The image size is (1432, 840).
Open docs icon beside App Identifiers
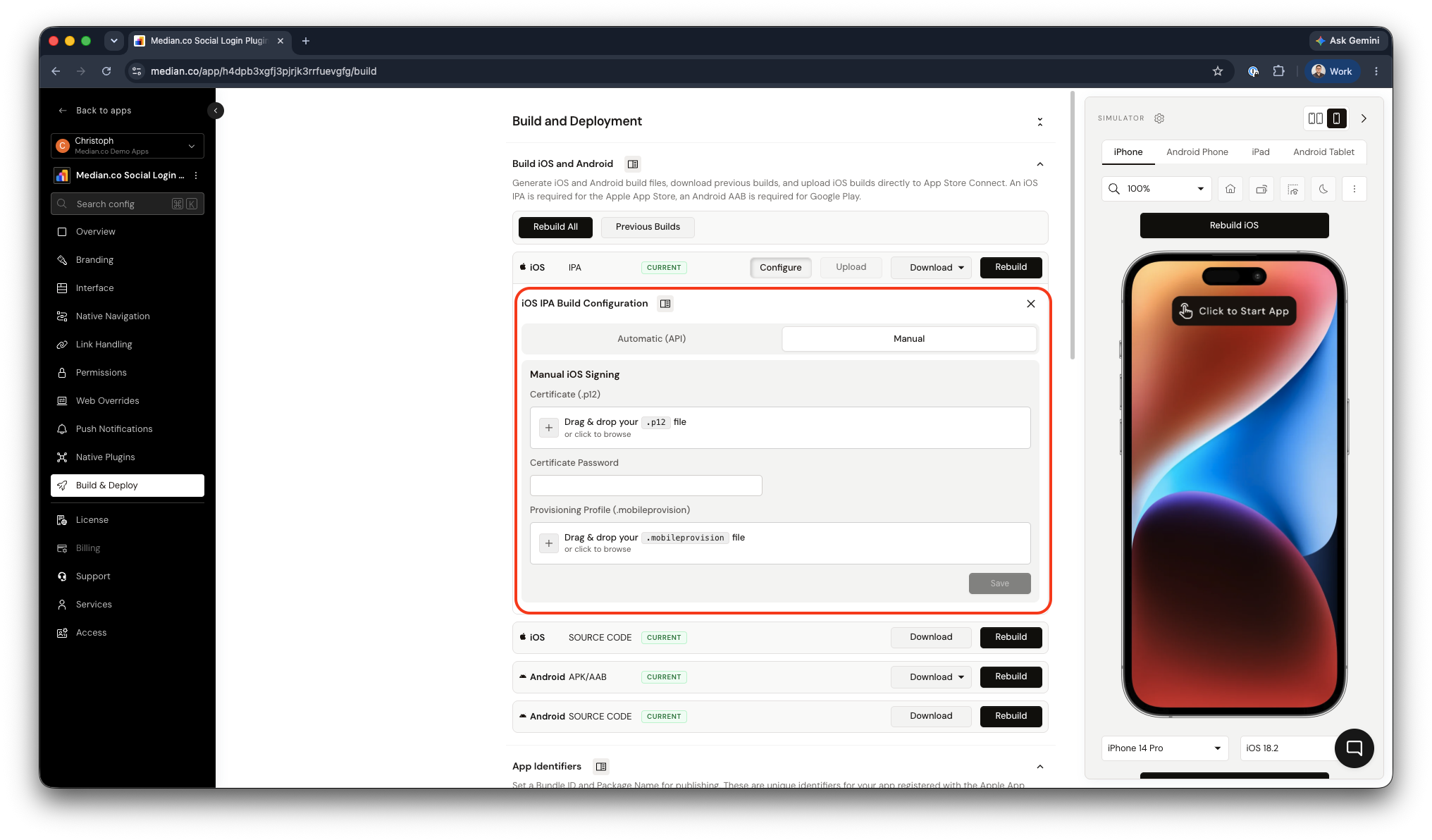[x=601, y=767]
